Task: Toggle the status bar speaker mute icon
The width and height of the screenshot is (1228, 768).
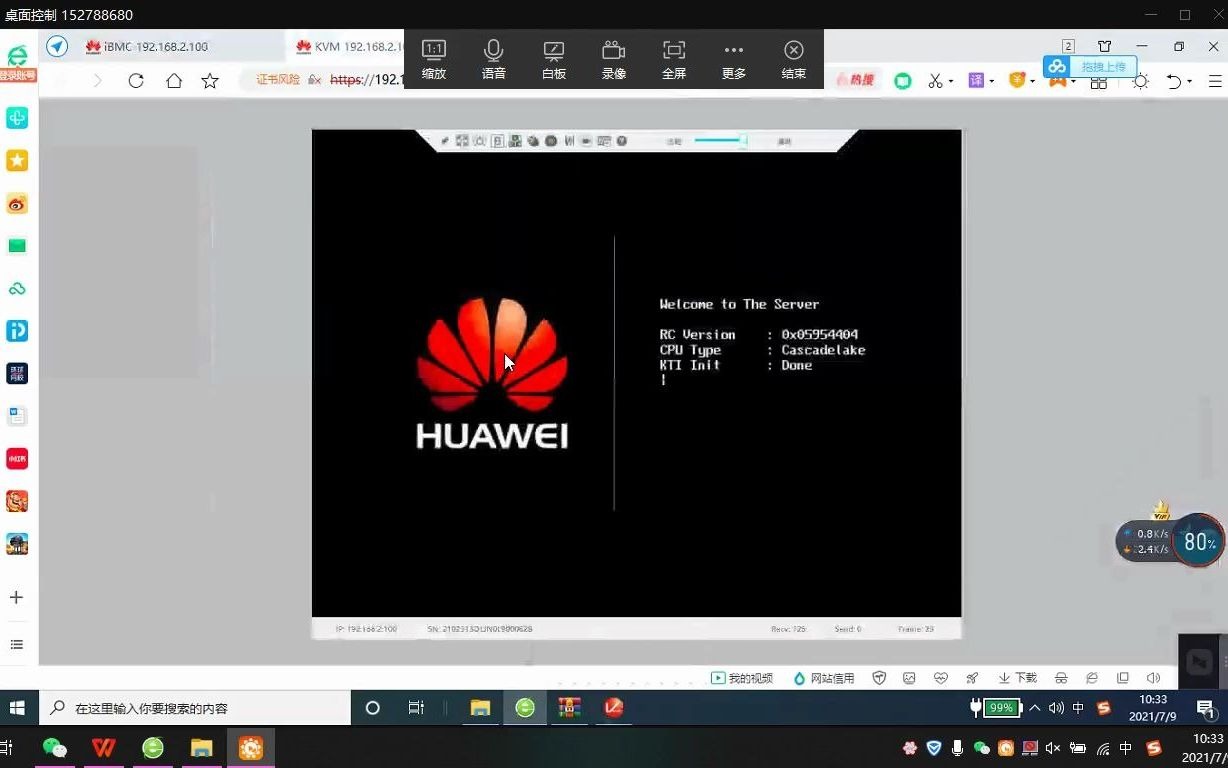Action: [x=1153, y=678]
